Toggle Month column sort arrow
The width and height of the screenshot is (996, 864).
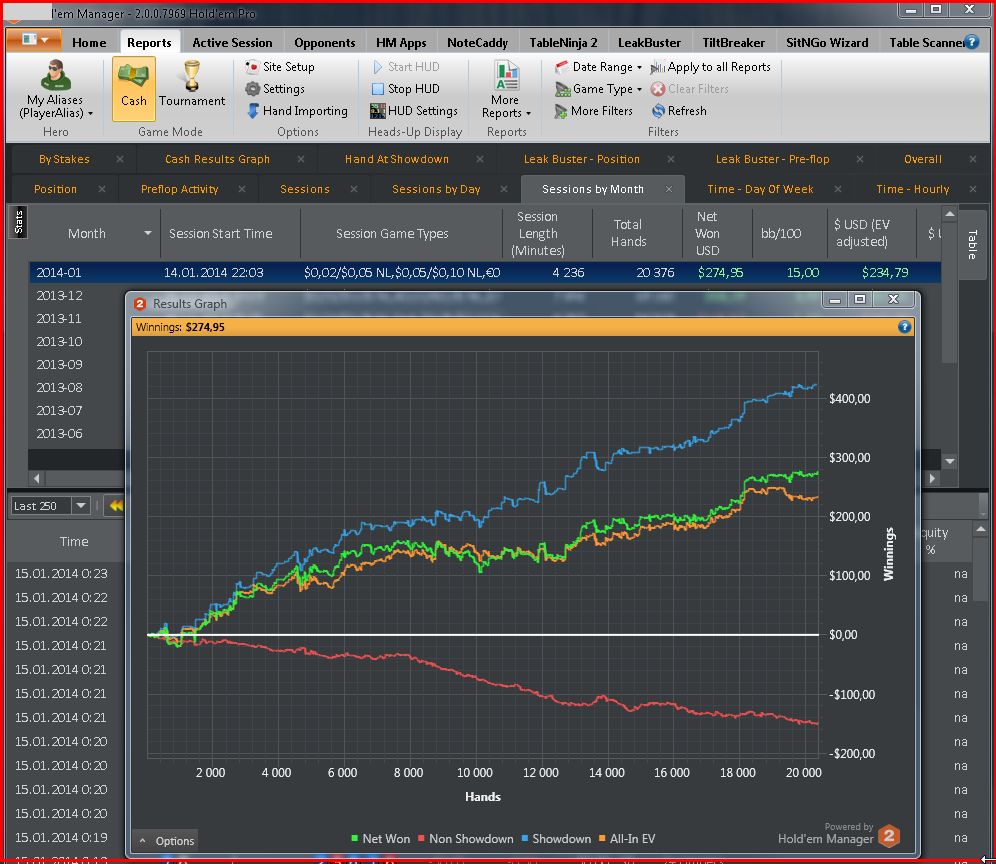tap(148, 233)
